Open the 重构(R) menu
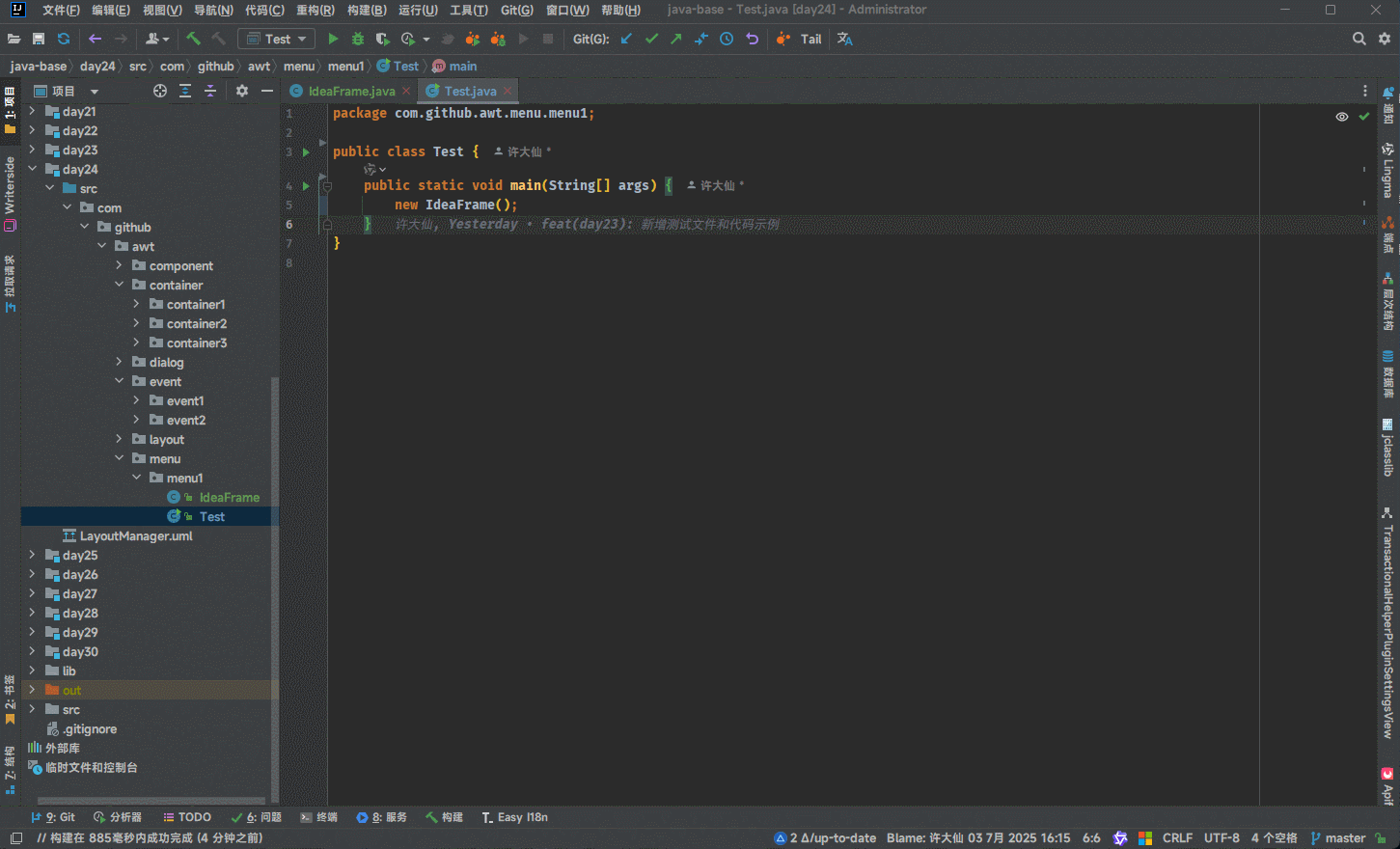The width and height of the screenshot is (1400, 849). point(315,10)
